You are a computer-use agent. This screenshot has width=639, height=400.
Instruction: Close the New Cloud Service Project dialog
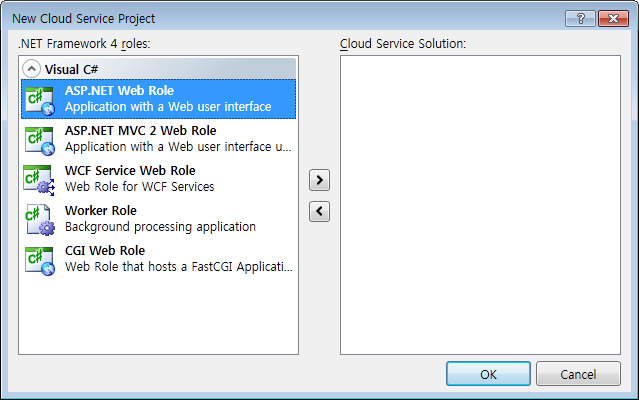point(613,18)
